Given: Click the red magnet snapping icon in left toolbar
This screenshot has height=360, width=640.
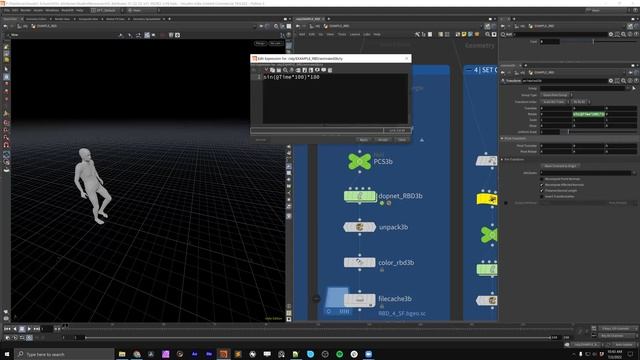Looking at the screenshot, I should 6,144.
